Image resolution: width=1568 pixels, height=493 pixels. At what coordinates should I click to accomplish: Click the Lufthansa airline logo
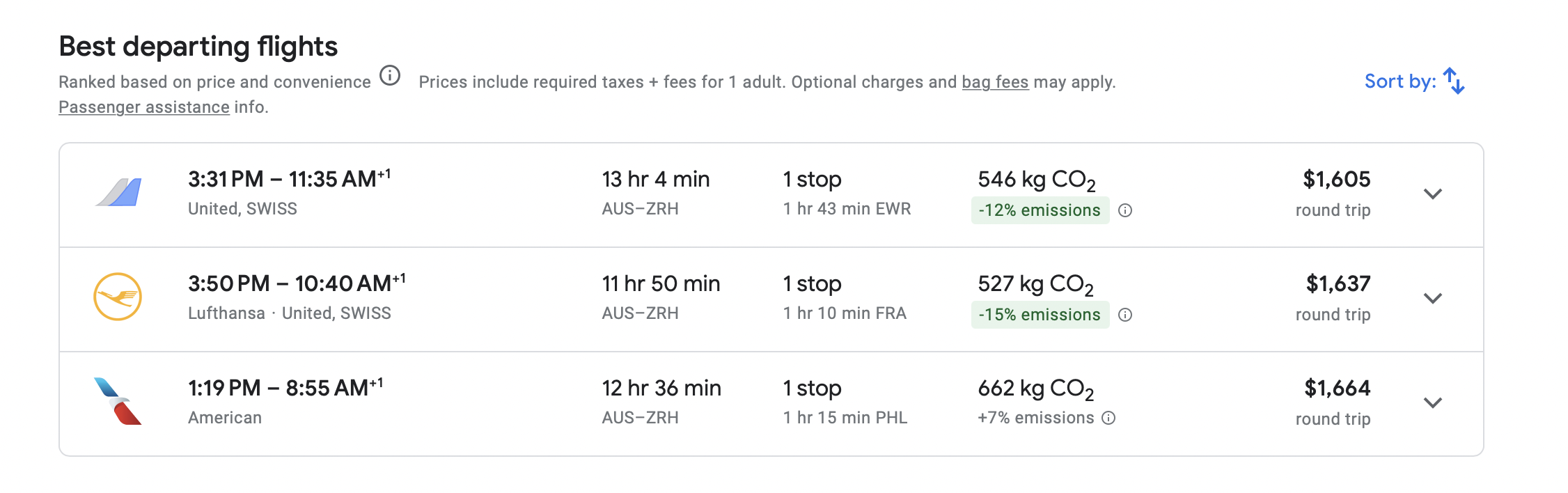[x=118, y=297]
